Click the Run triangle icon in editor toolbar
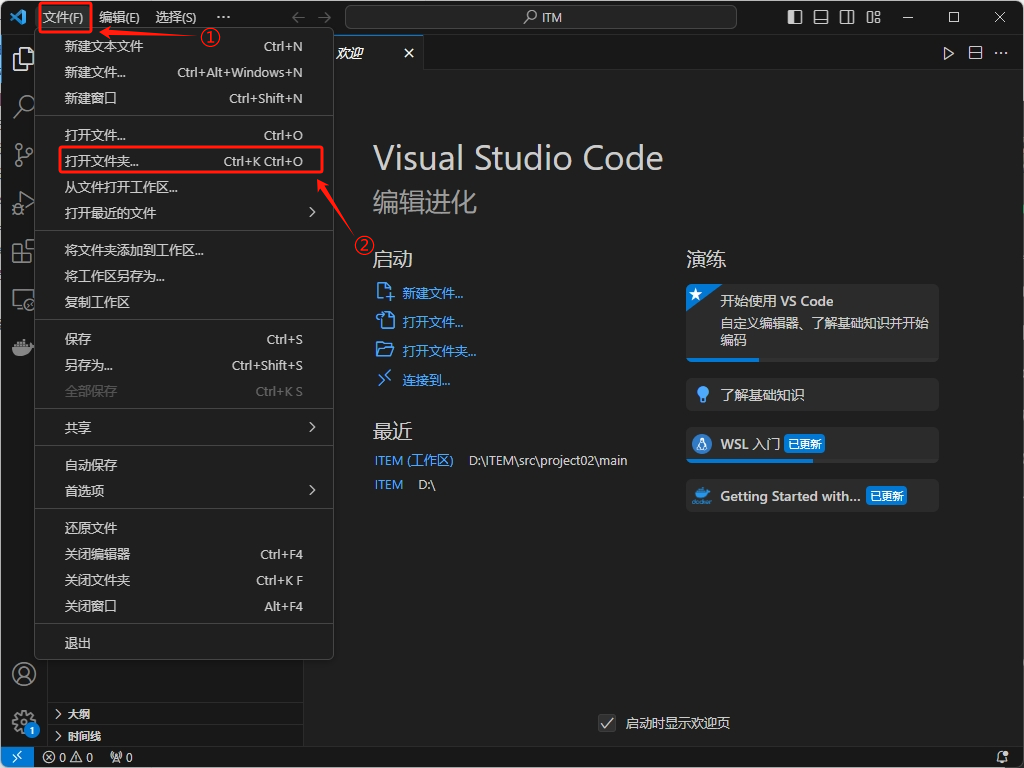The height and width of the screenshot is (768, 1024). pos(948,53)
